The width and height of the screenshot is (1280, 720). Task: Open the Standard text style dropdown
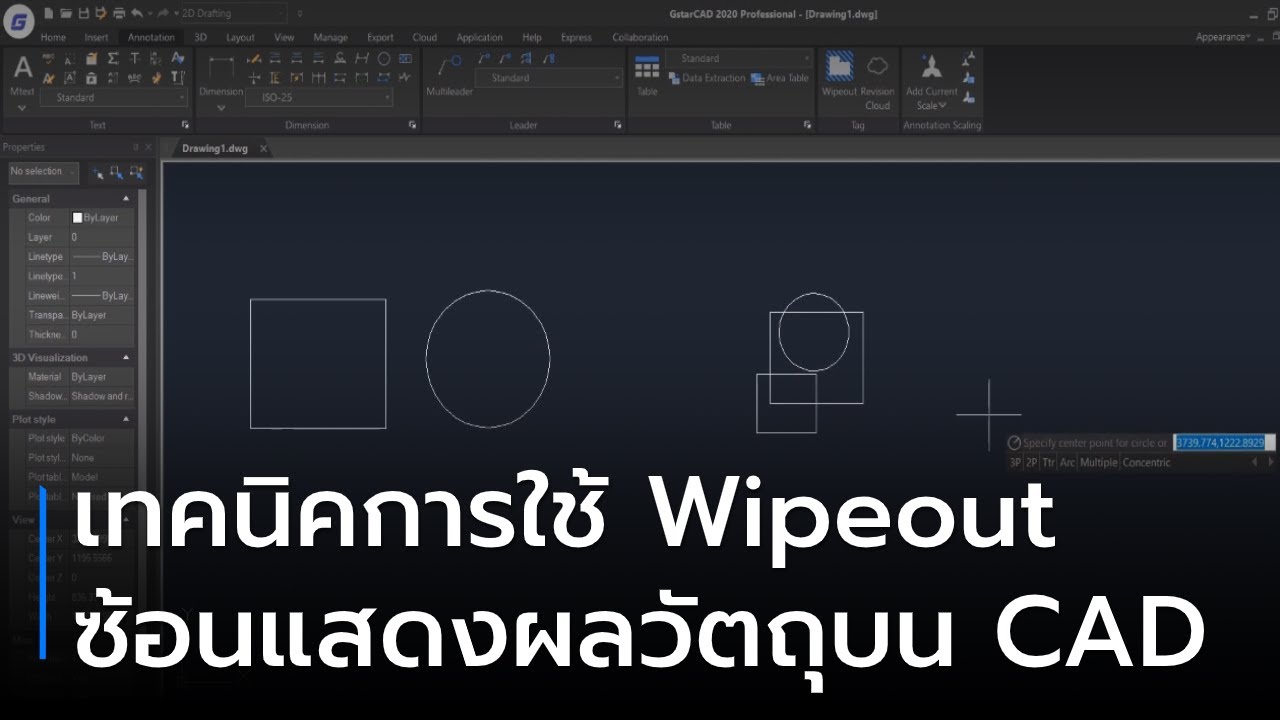[114, 98]
